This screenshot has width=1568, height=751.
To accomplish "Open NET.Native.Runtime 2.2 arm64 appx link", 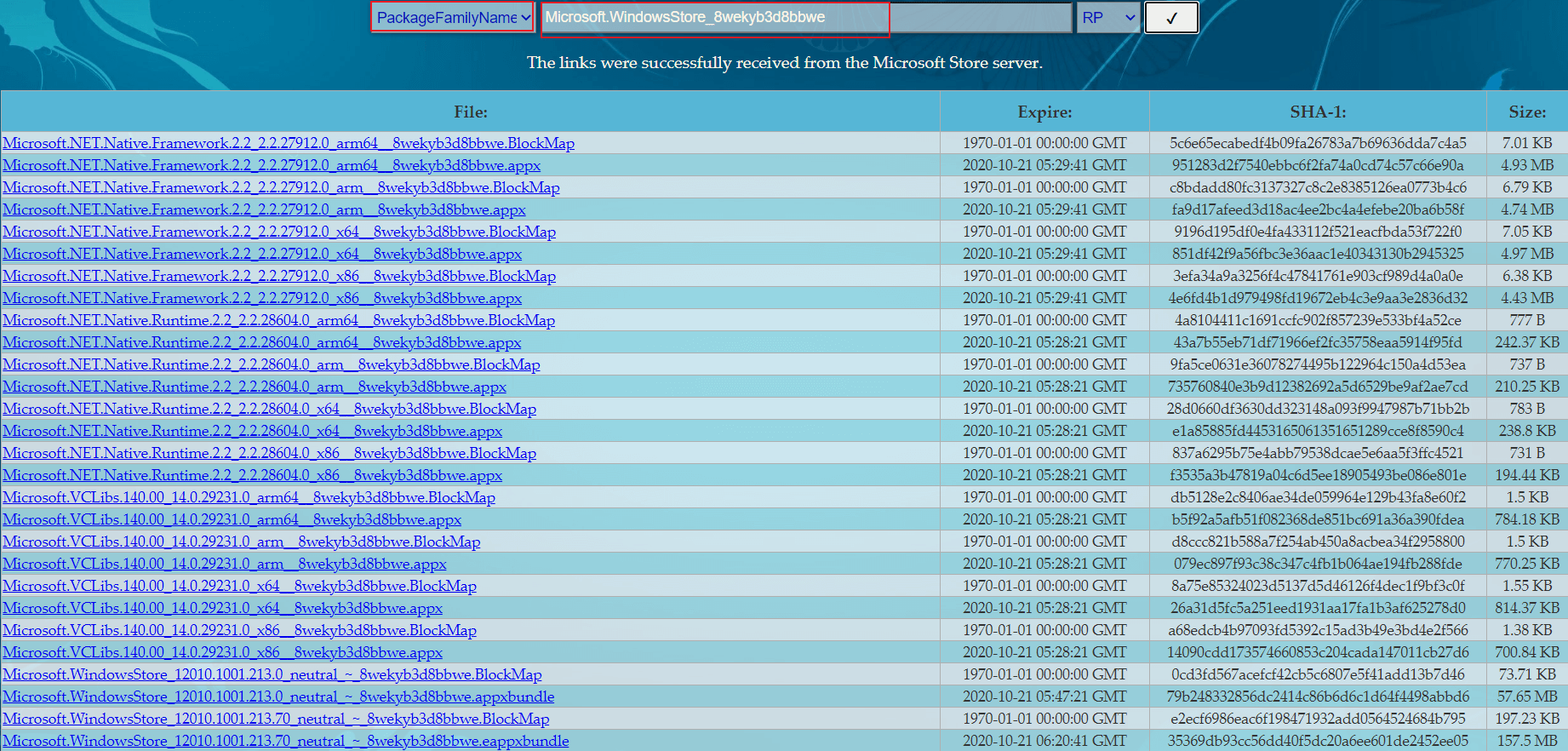I will (262, 342).
